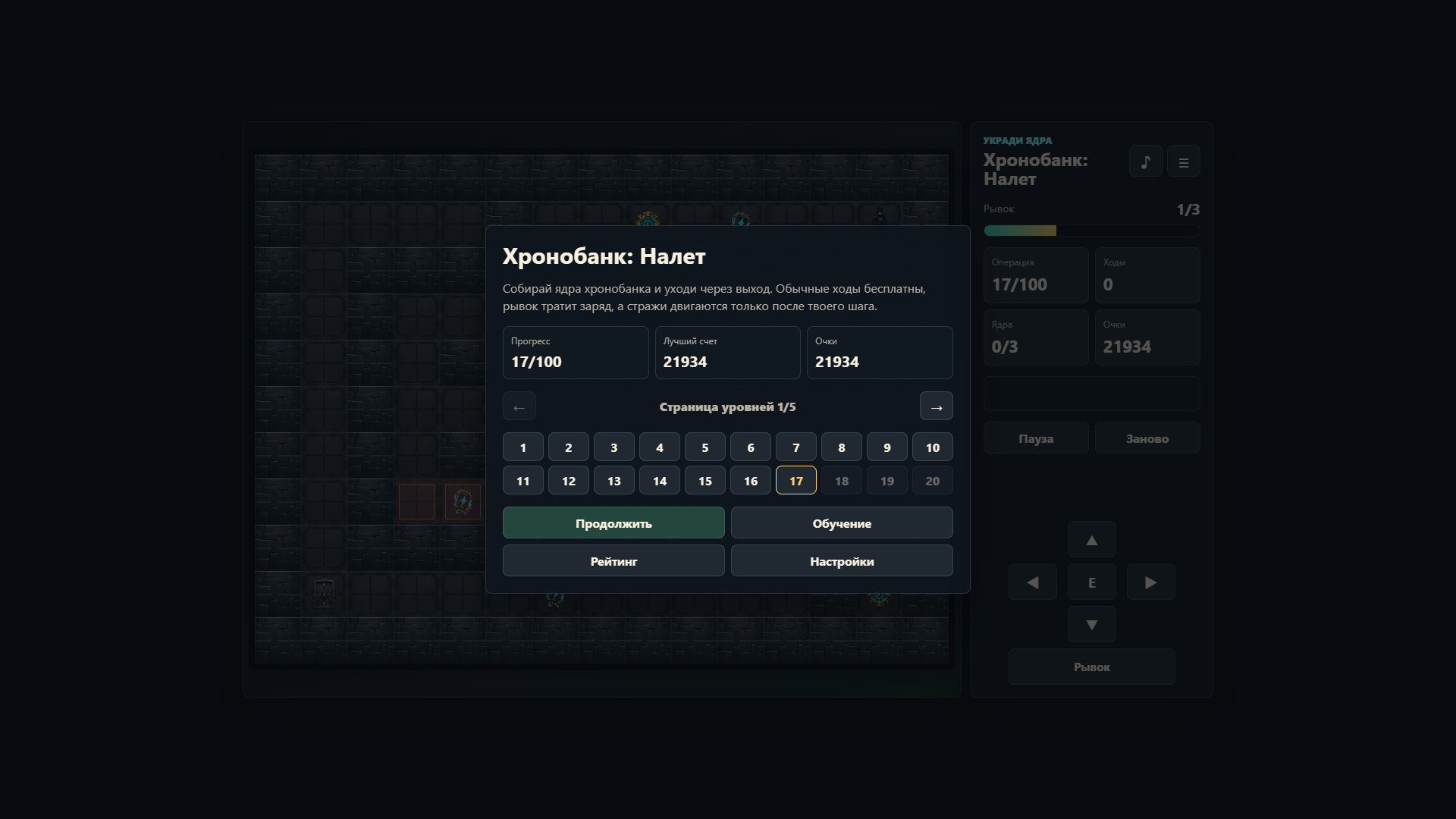Select level 1
Screen dimensions: 1456x819
pos(522,447)
